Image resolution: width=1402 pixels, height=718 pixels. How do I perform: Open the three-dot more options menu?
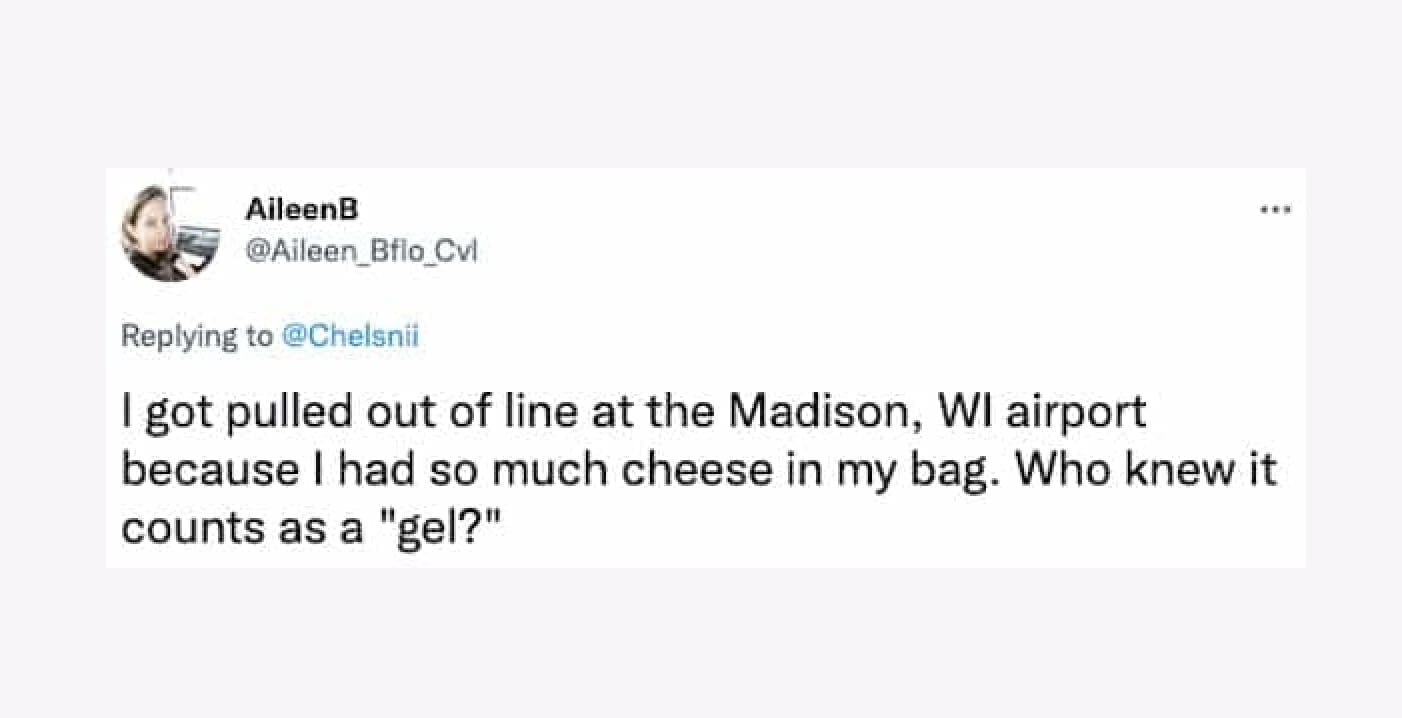[1276, 210]
